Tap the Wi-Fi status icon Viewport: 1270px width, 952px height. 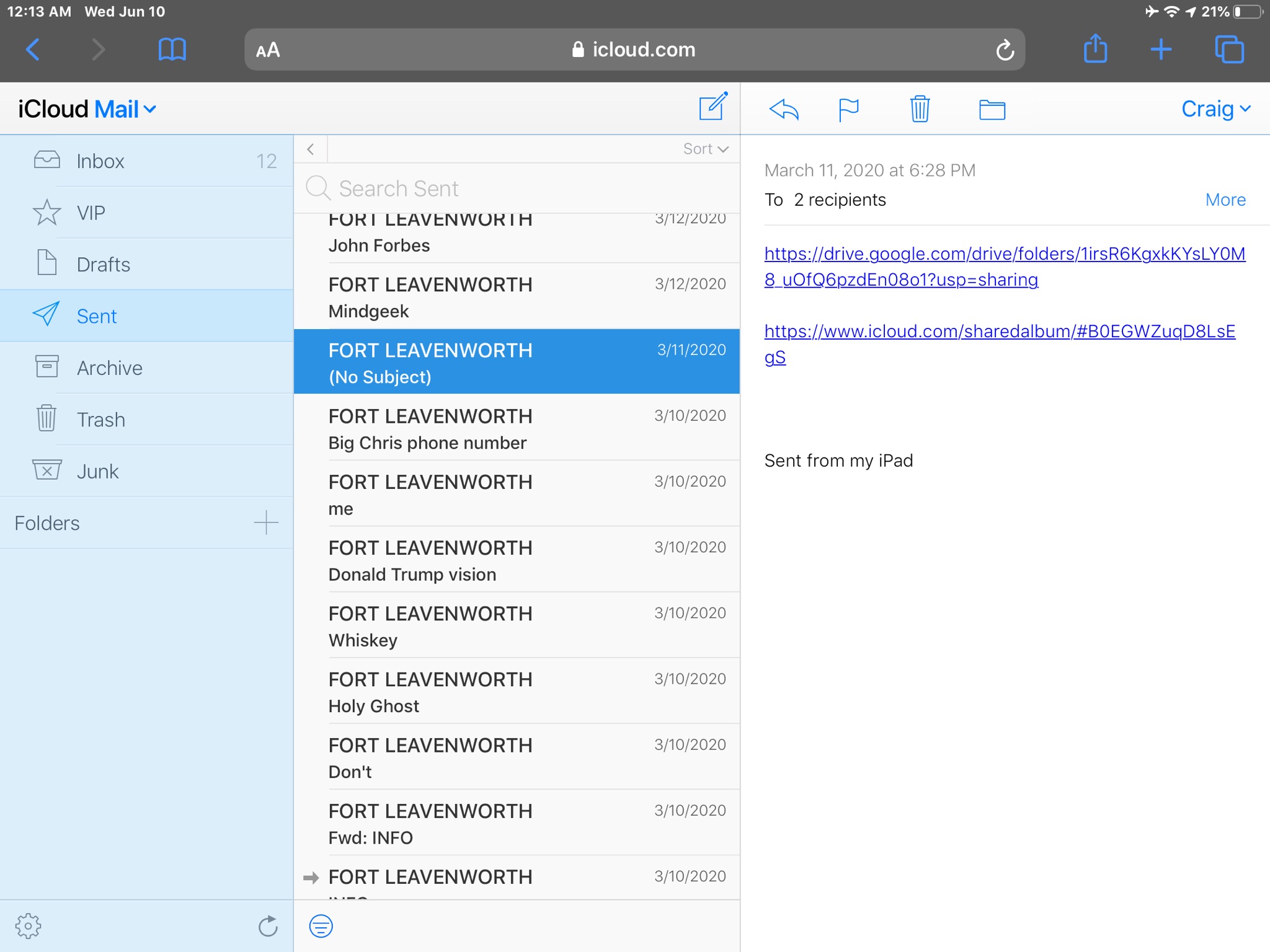click(1171, 12)
